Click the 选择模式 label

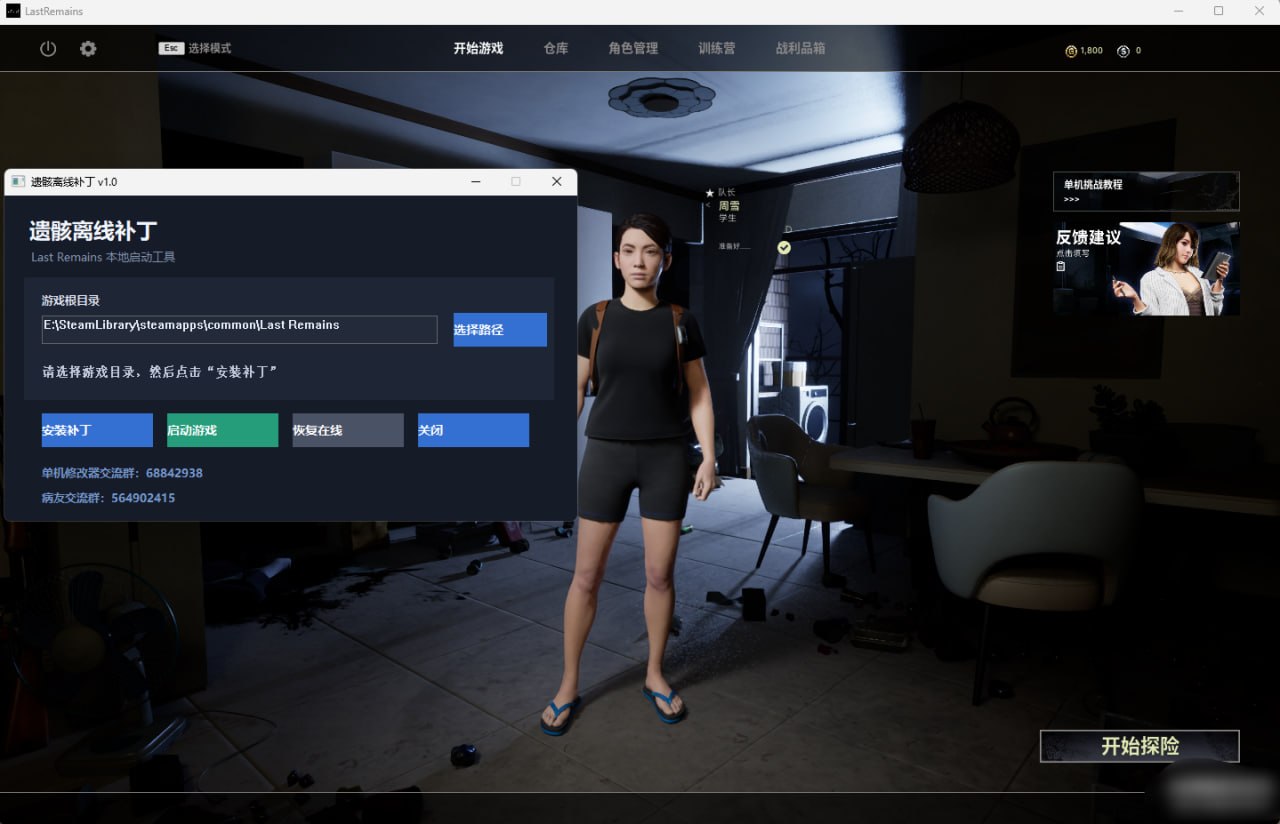(210, 48)
